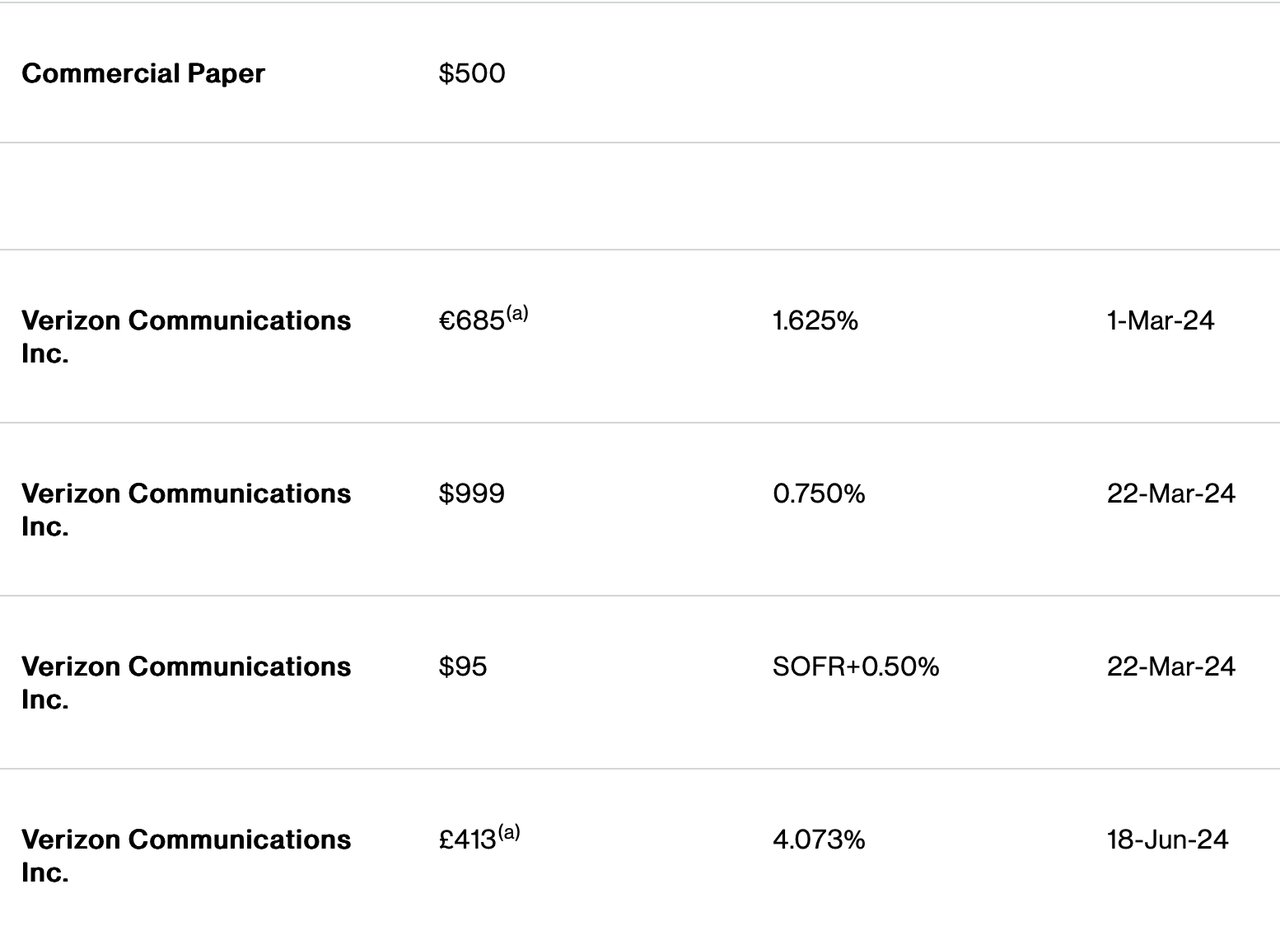Viewport: 1280px width, 931px height.
Task: Select the $95 principal amount
Action: click(463, 667)
